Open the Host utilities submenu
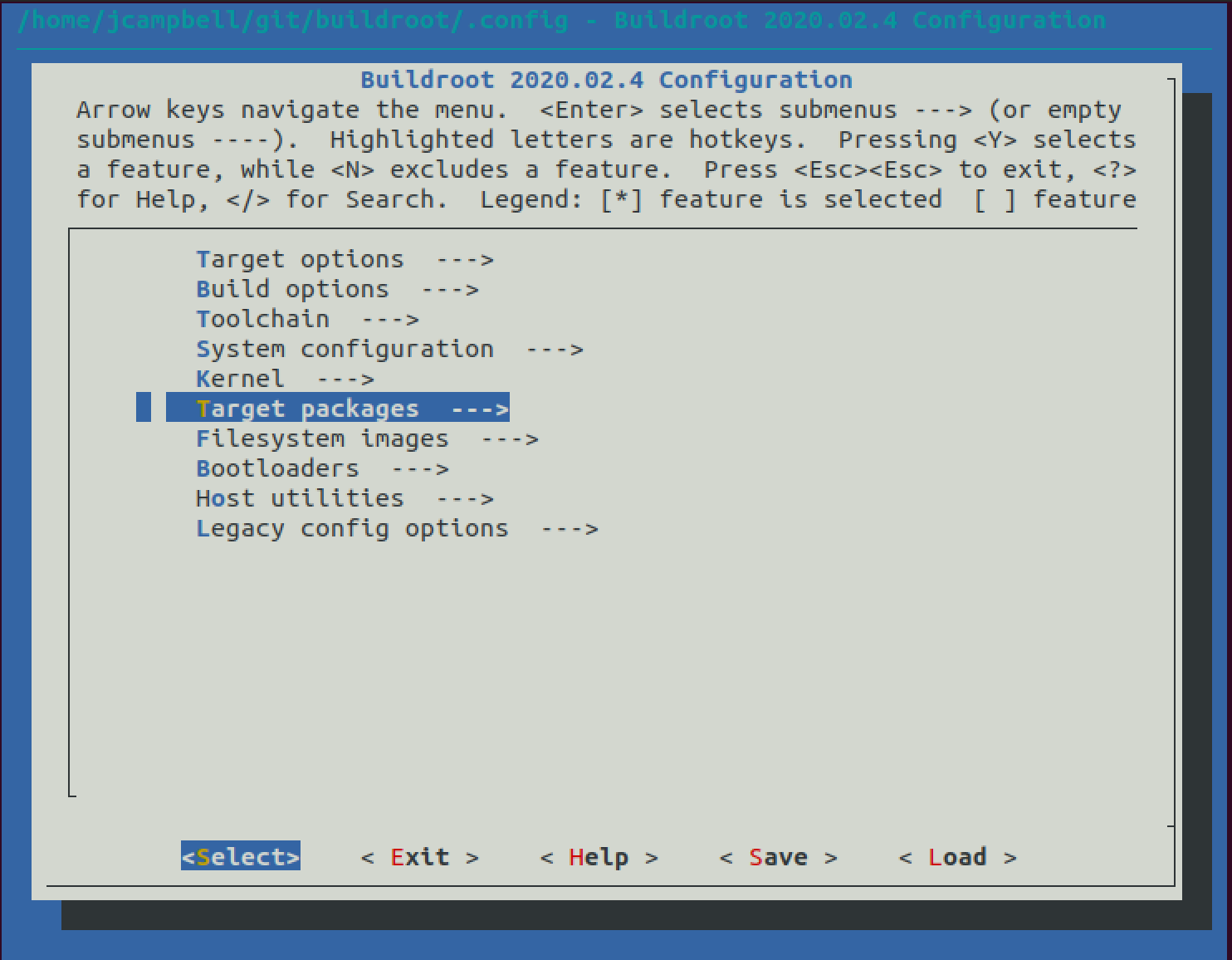 coord(345,498)
